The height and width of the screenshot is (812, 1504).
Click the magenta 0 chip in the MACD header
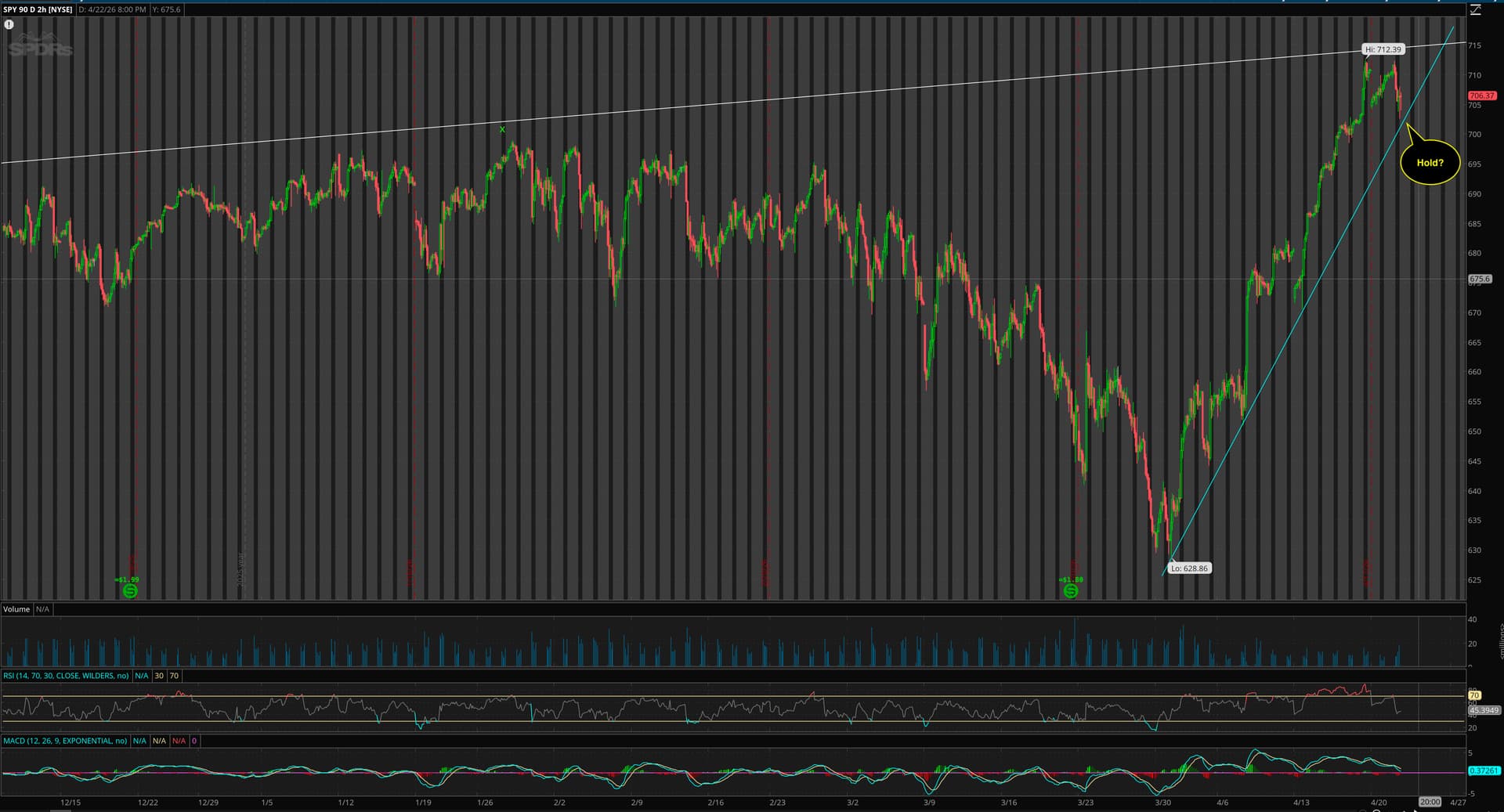tap(194, 741)
